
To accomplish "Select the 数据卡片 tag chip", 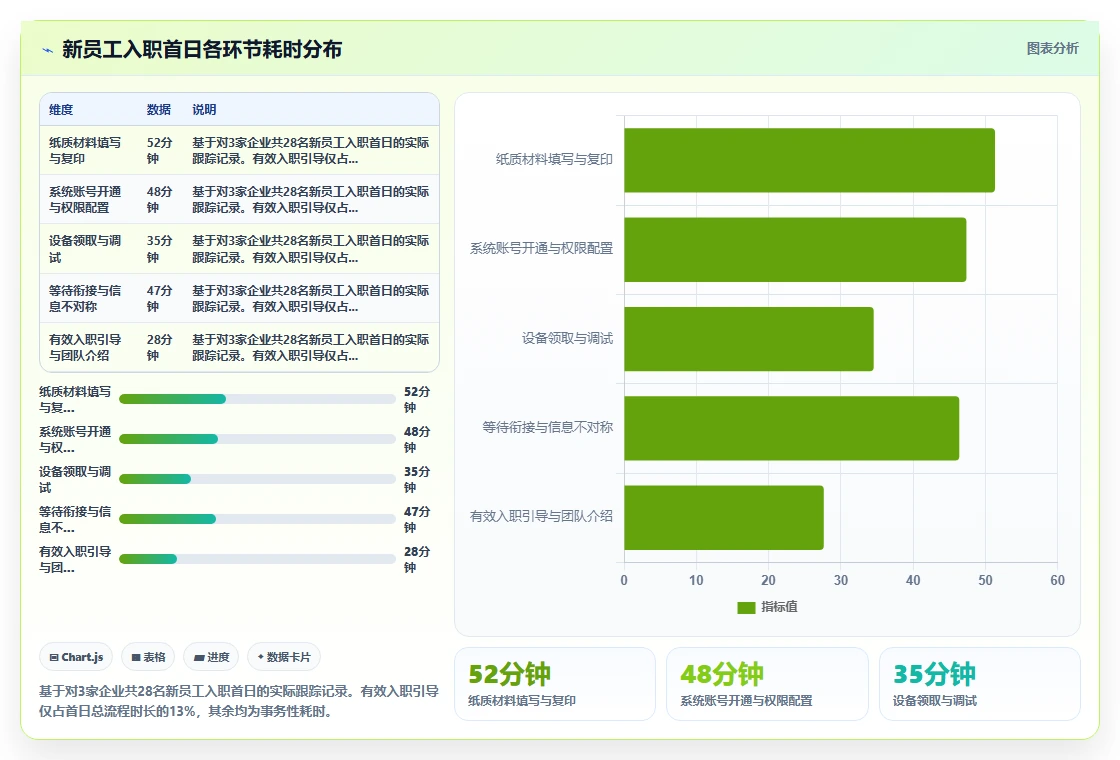I will (284, 657).
